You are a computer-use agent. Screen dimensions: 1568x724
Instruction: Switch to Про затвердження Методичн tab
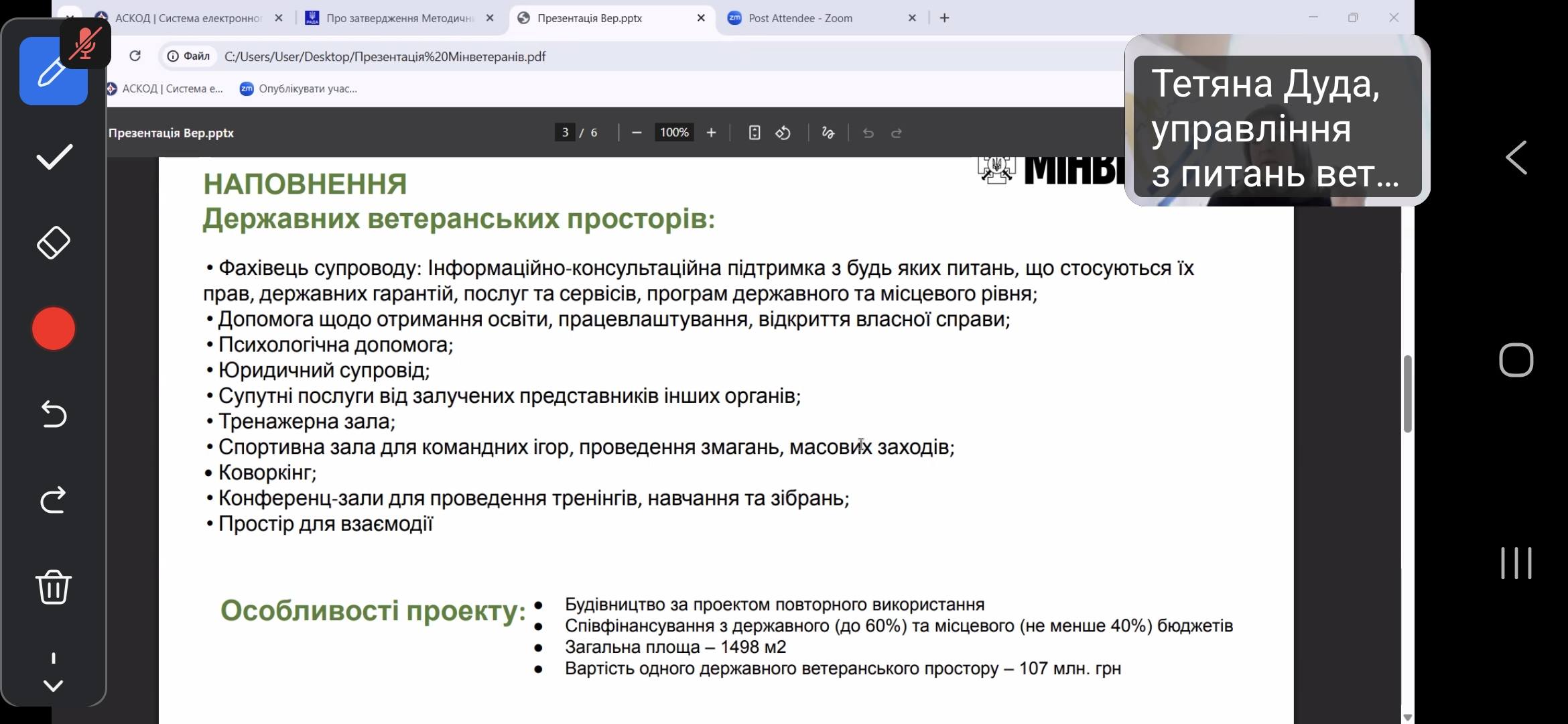click(x=399, y=18)
